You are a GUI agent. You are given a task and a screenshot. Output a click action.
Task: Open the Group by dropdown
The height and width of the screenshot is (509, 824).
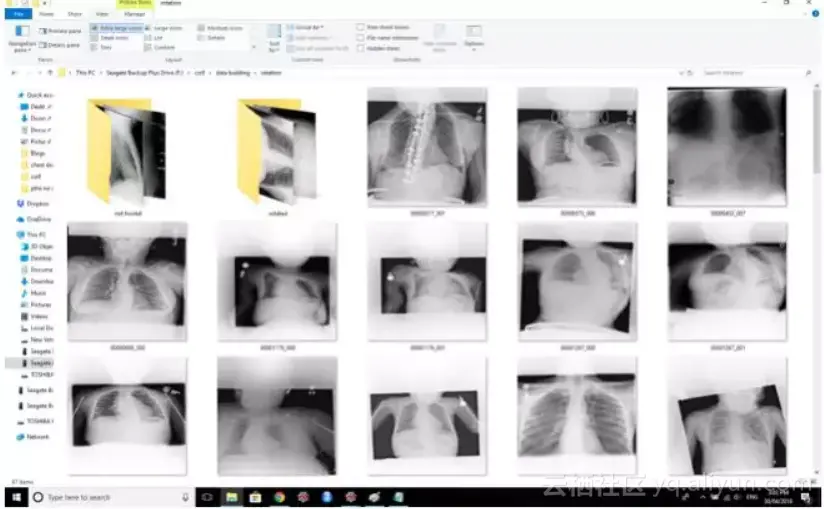pyautogui.click(x=306, y=27)
